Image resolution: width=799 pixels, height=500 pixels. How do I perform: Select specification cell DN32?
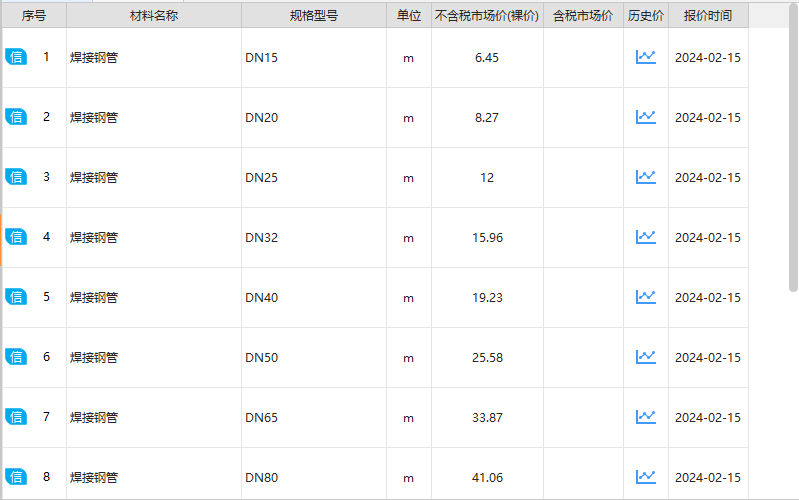pos(314,238)
